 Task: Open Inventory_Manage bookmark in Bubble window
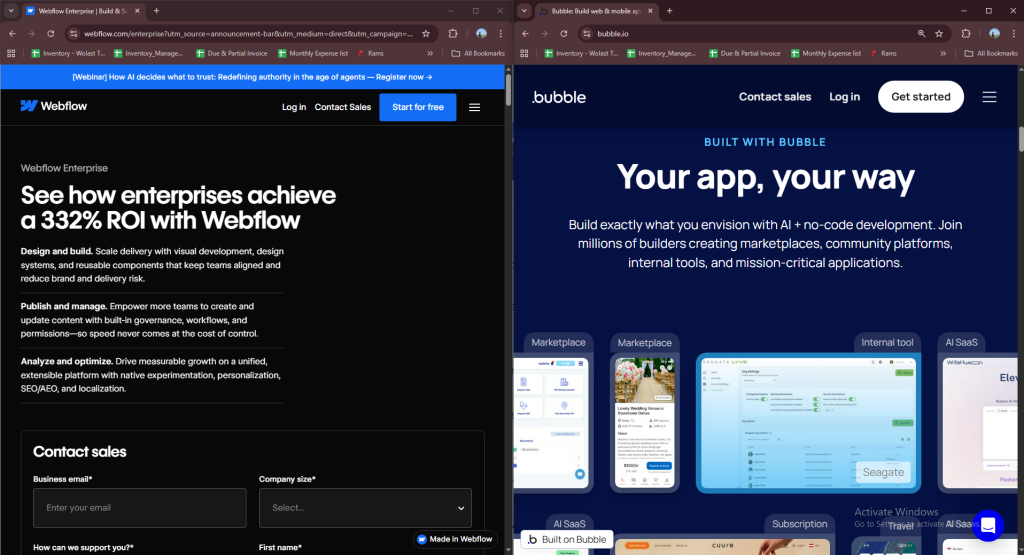tap(661, 54)
